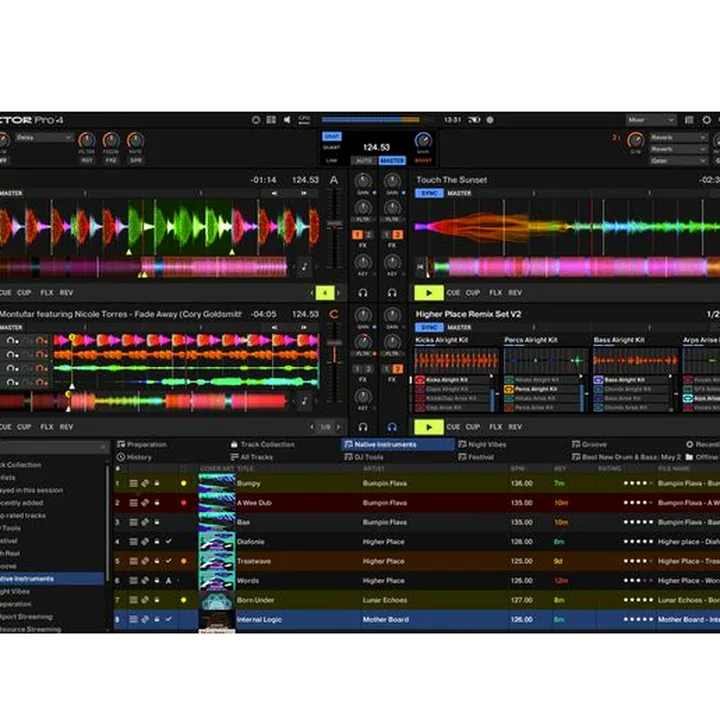Click the deck C letter icon
This screenshot has width=720, height=720.
click(334, 314)
